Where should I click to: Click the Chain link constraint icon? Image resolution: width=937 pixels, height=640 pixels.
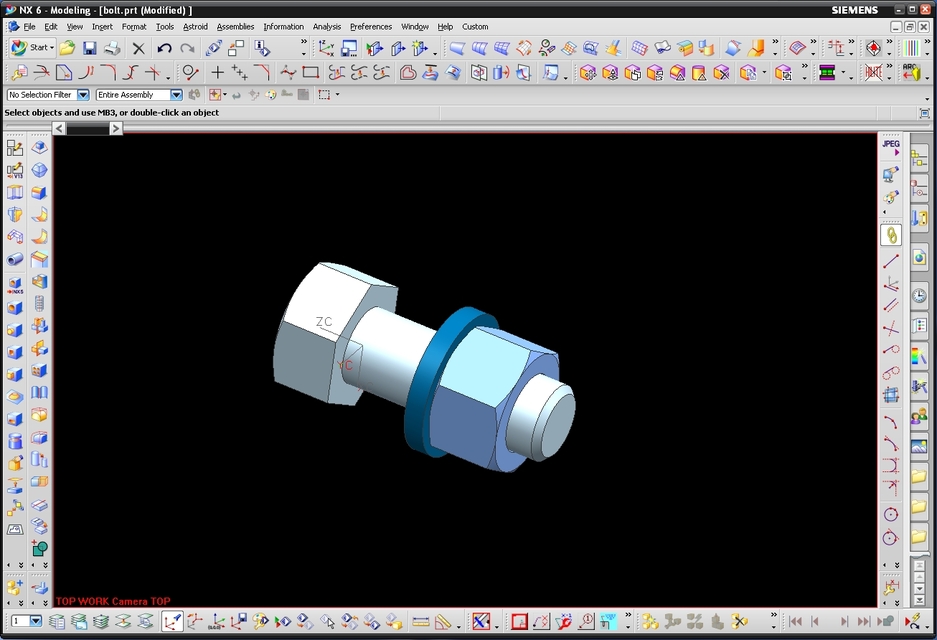[x=890, y=235]
